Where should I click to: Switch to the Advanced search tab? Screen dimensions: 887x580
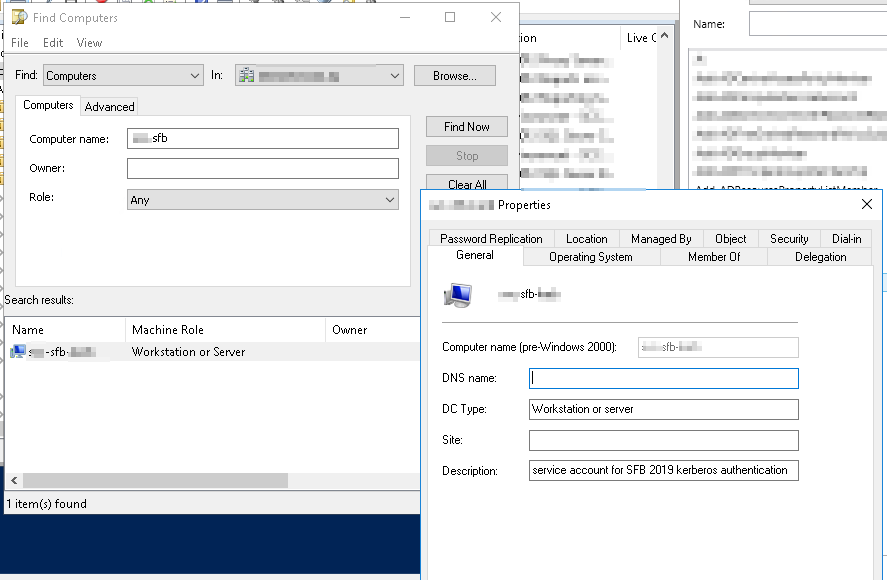click(109, 107)
